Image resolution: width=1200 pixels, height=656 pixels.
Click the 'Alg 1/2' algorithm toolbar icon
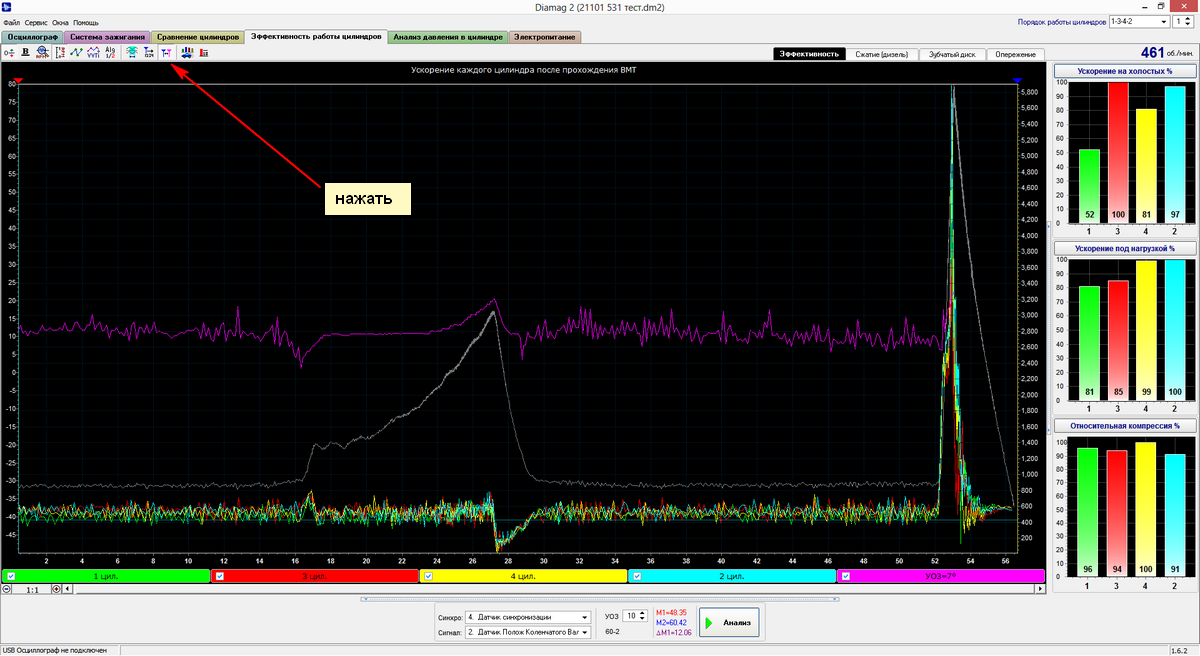tap(110, 52)
